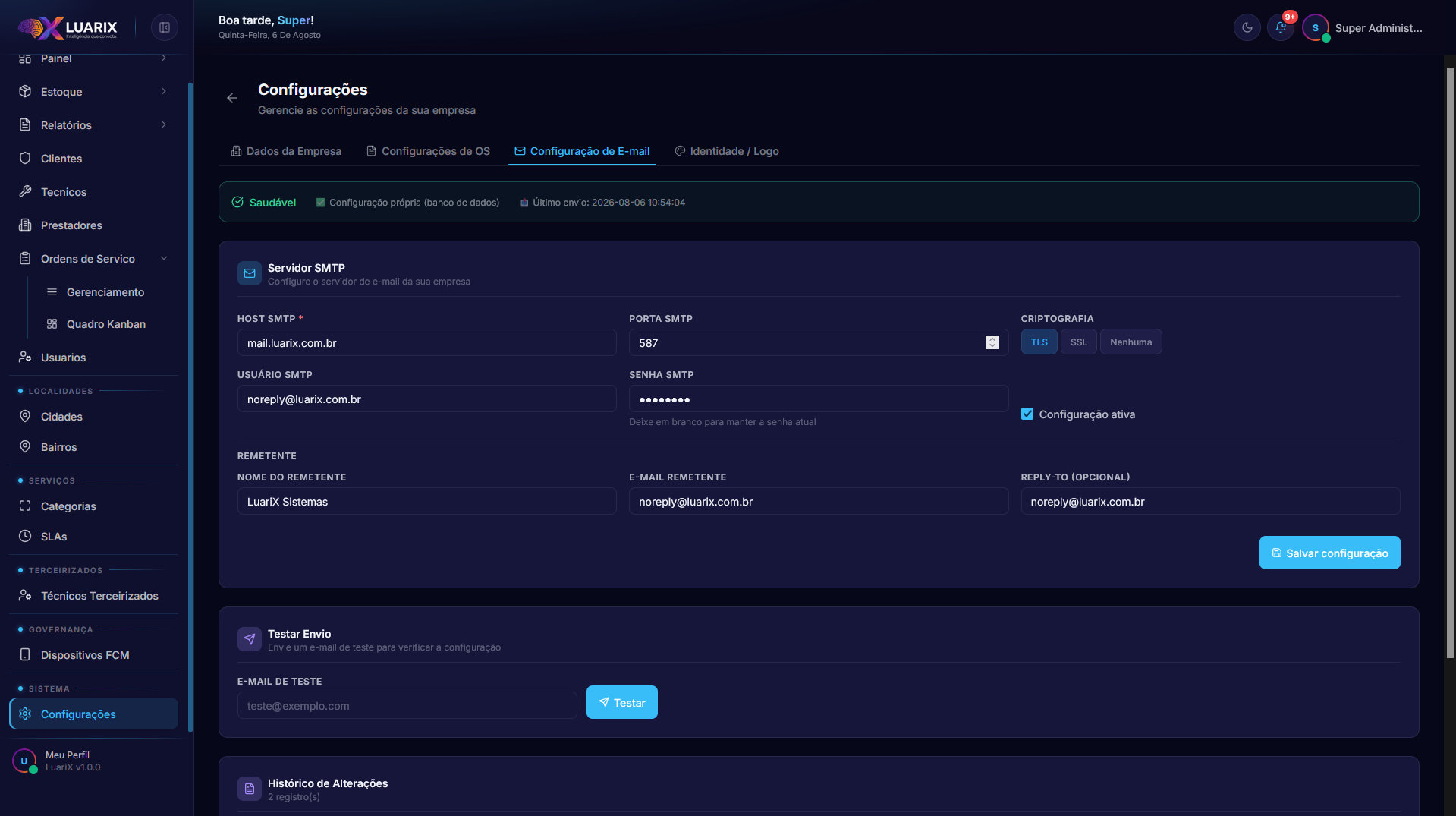Adjust the Porta SMTP number stepper
Image resolution: width=1456 pixels, height=816 pixels.
(x=992, y=342)
